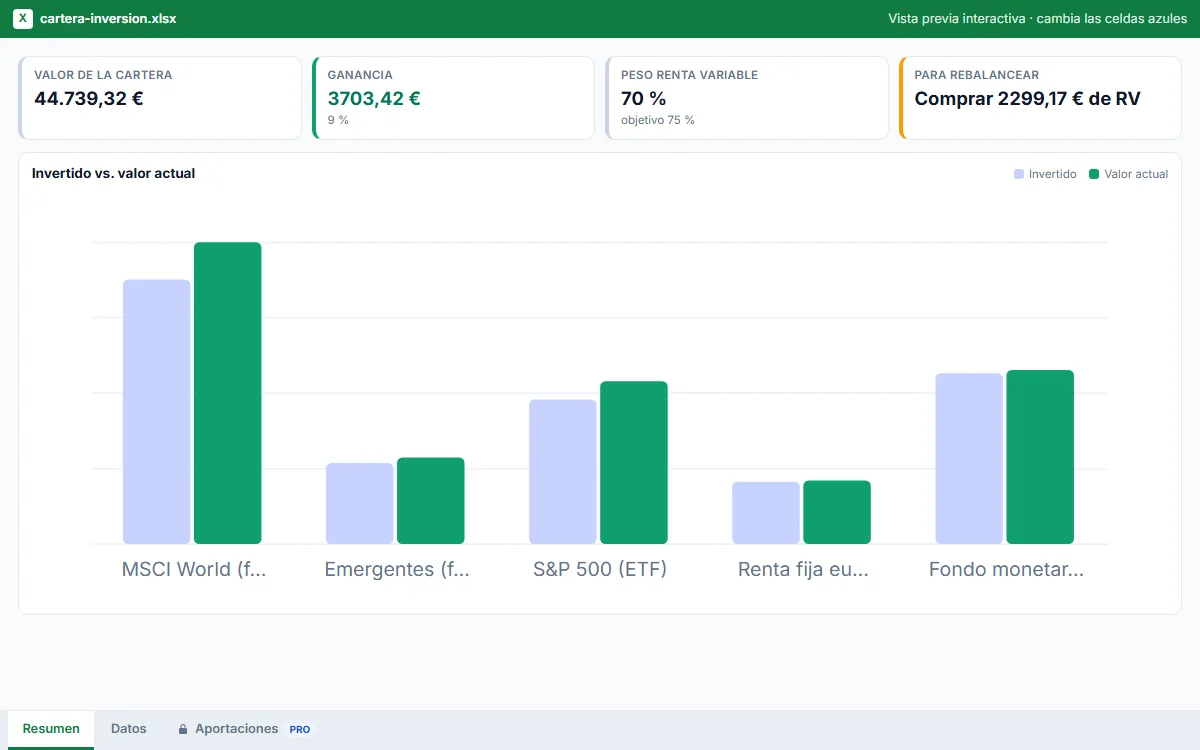Click the "Valor actual" legend label
1200x750 pixels.
point(1136,174)
